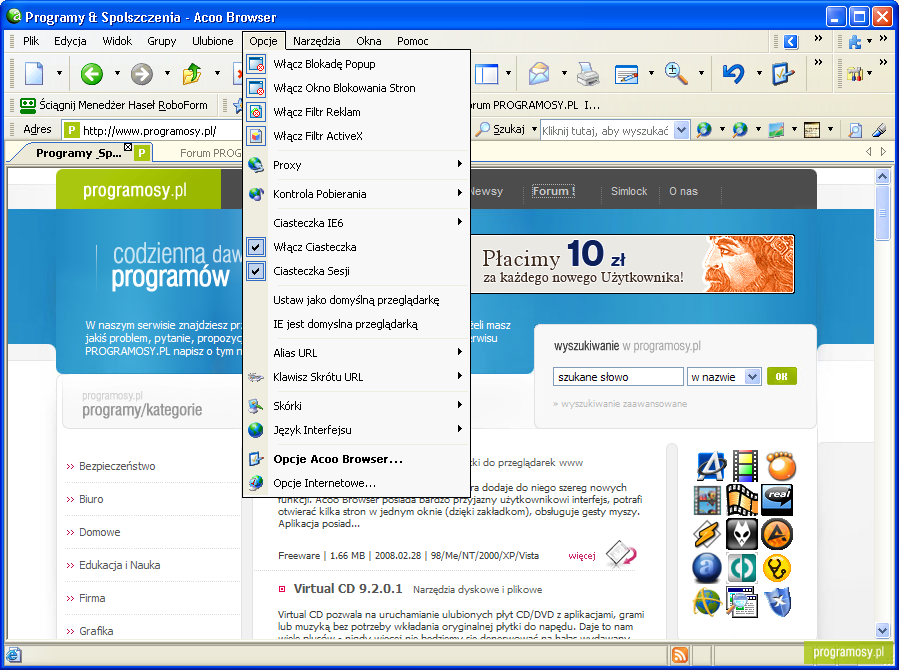Open the Bezpieczeństwo category link

click(x=117, y=466)
